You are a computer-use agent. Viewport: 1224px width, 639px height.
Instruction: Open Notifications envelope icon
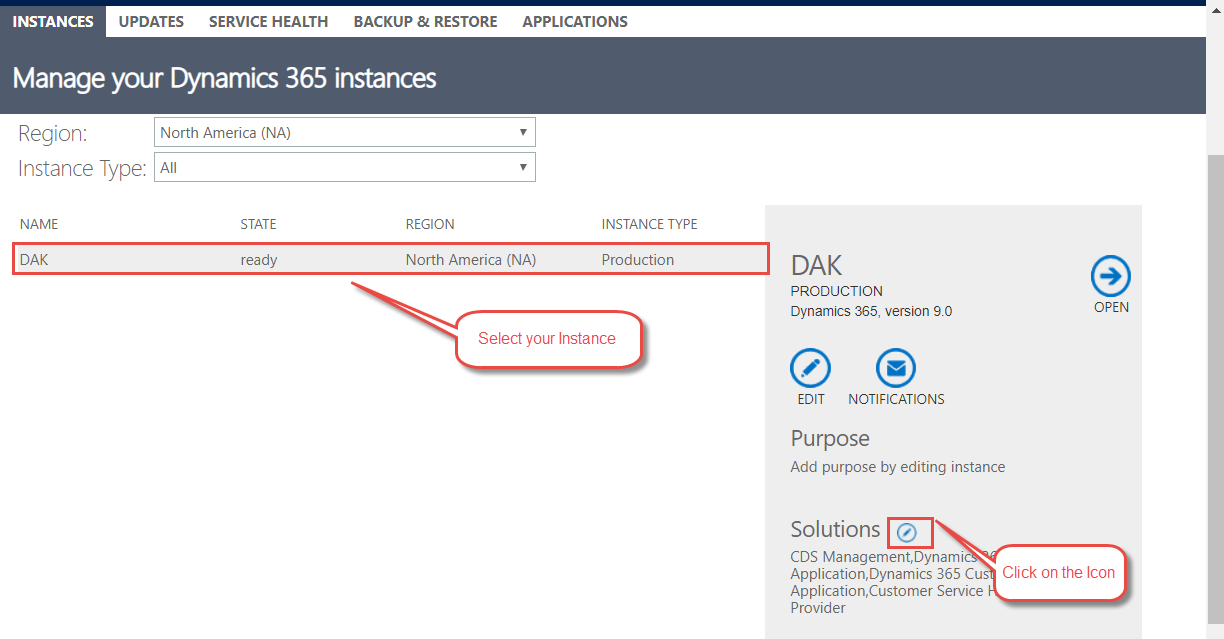896,369
